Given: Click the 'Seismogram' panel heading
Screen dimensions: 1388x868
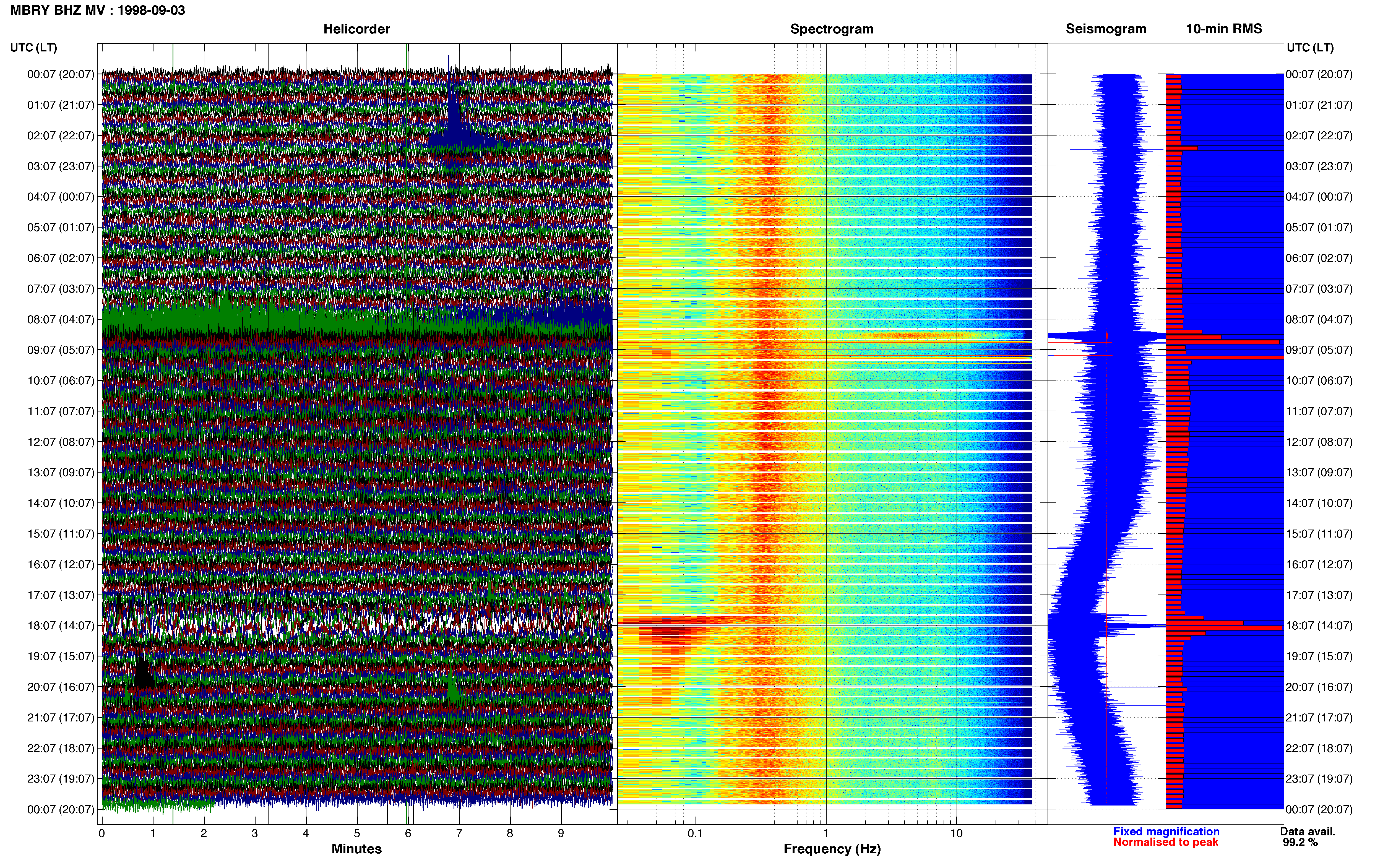Looking at the screenshot, I should 1106,29.
